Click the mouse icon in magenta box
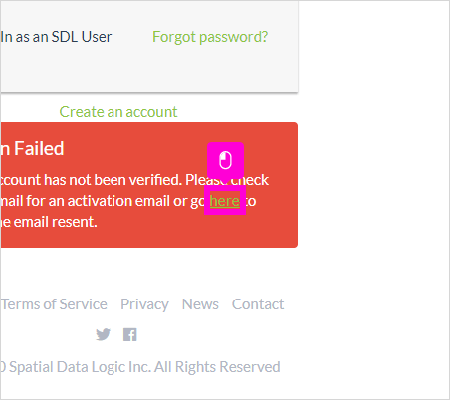 point(225,161)
